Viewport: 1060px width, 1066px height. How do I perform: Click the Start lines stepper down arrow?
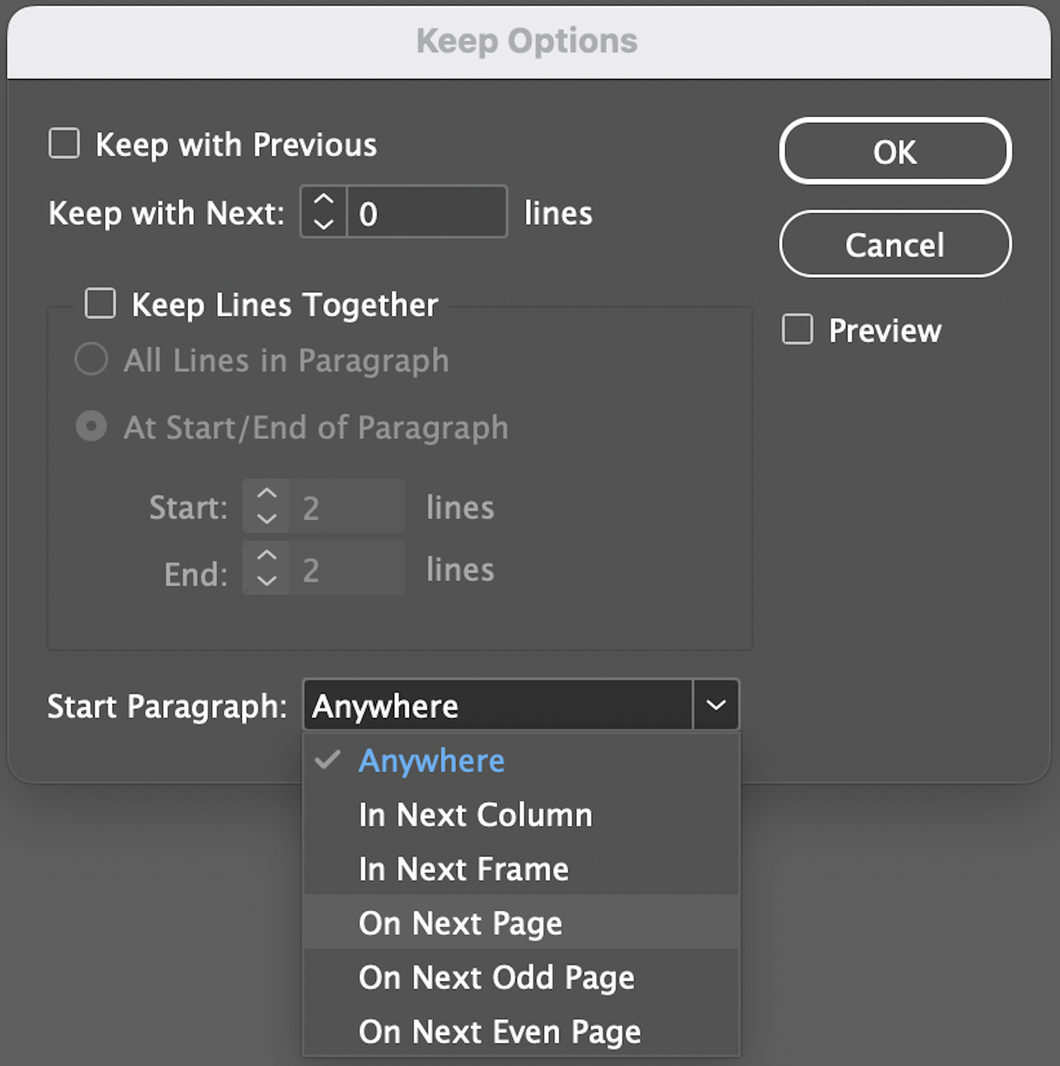(x=267, y=520)
